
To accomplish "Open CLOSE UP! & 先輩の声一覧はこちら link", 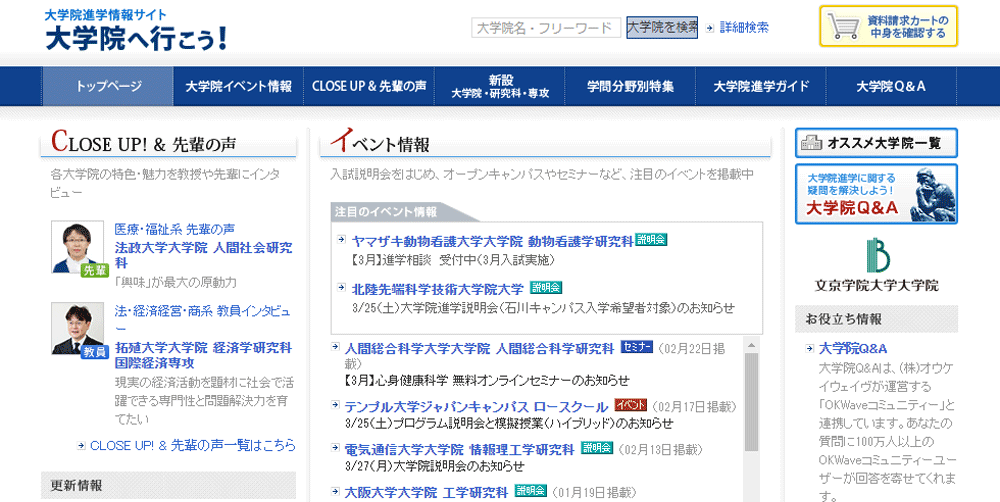I will tap(193, 445).
